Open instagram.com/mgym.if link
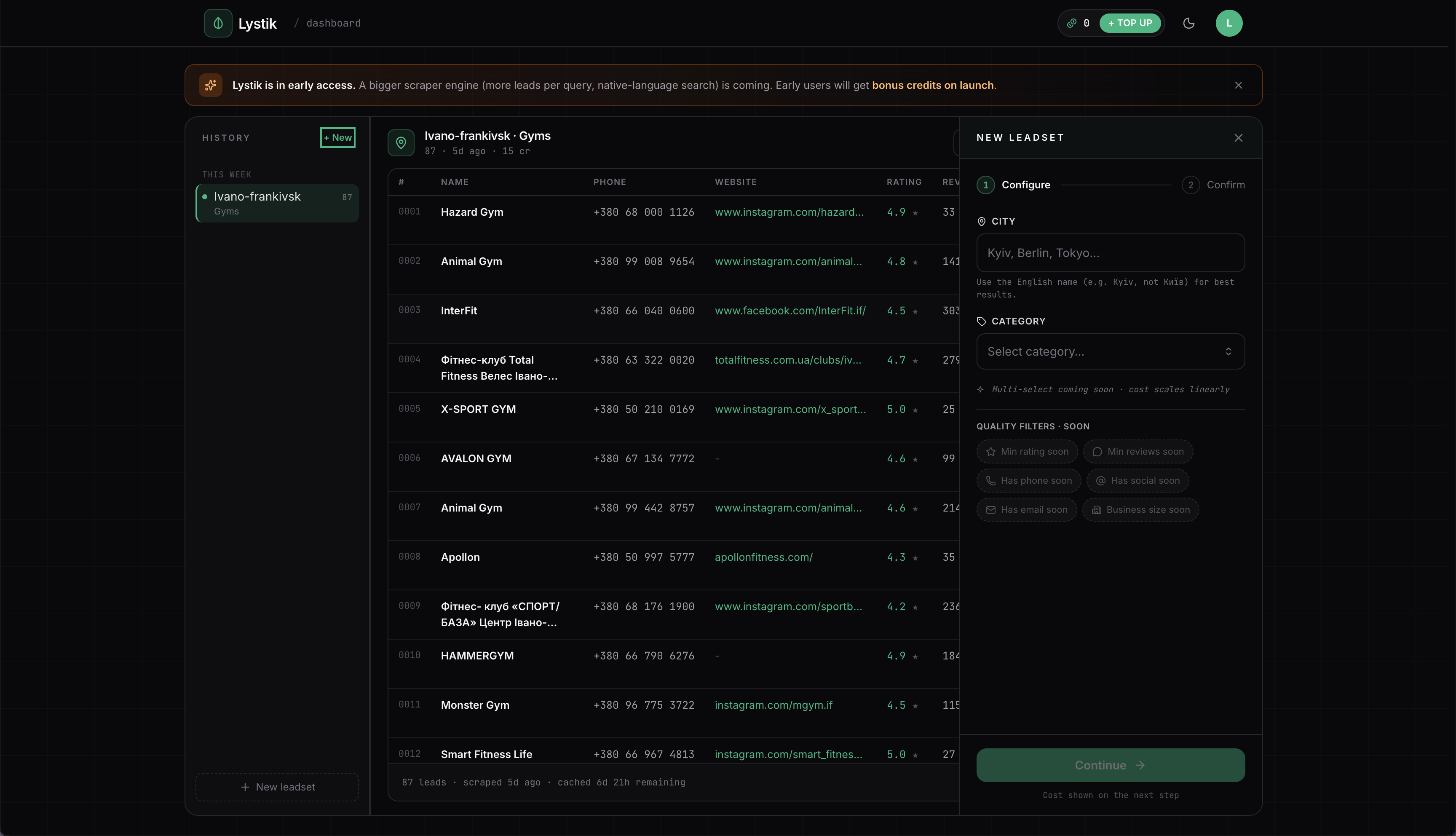Image resolution: width=1456 pixels, height=836 pixels. pyautogui.click(x=773, y=705)
